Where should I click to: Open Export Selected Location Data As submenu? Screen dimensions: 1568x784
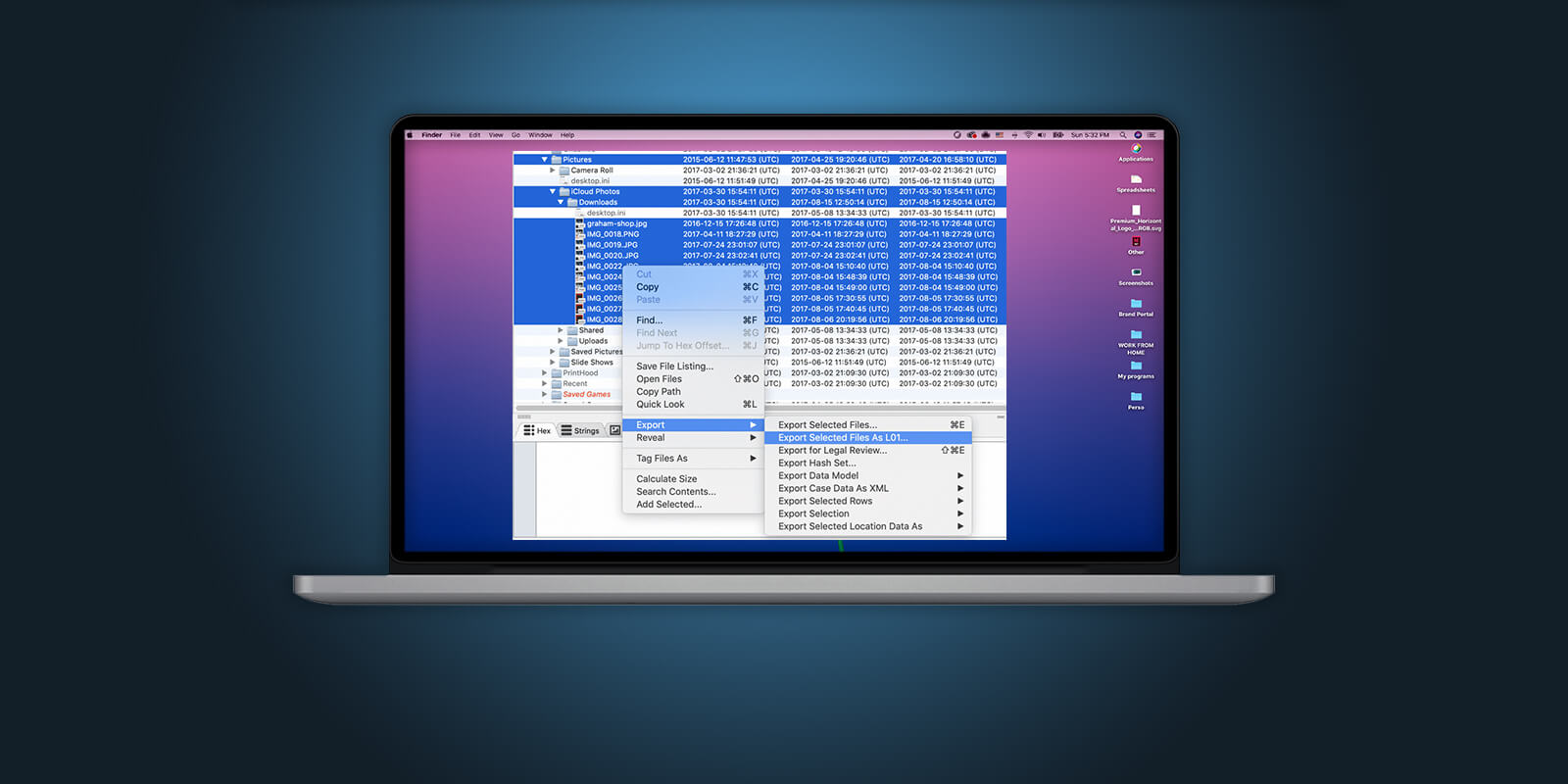[x=868, y=526]
